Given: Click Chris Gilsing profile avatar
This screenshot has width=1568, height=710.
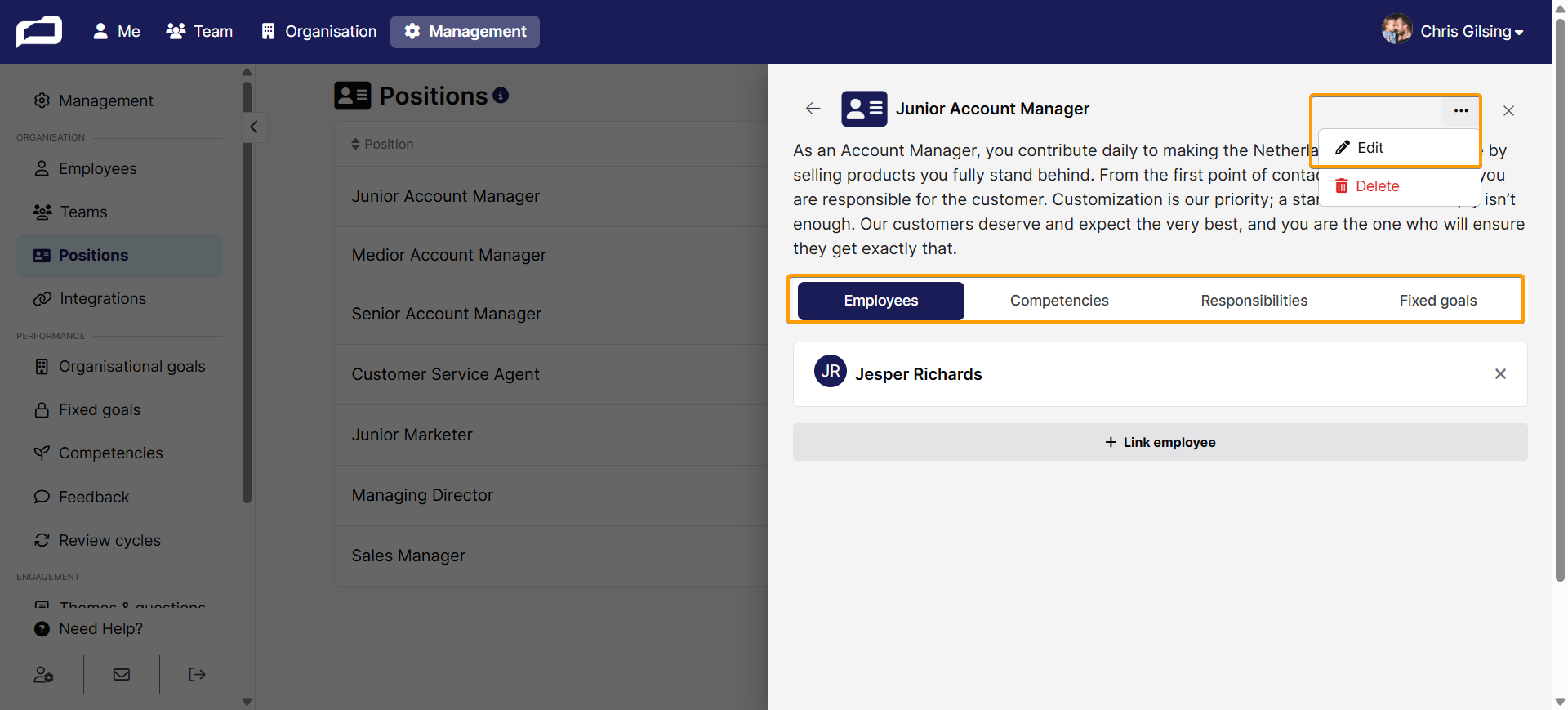Looking at the screenshot, I should 1396,29.
